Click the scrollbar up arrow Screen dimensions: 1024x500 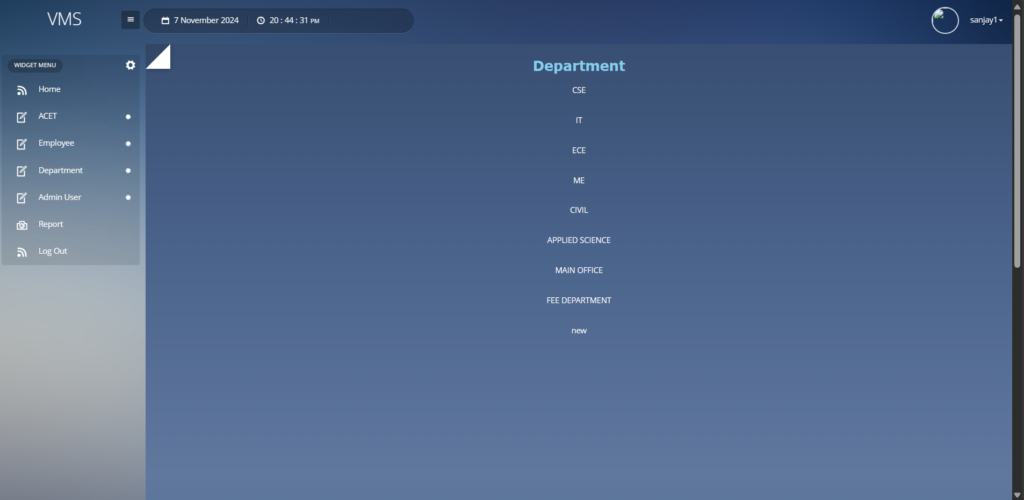[1017, 5]
